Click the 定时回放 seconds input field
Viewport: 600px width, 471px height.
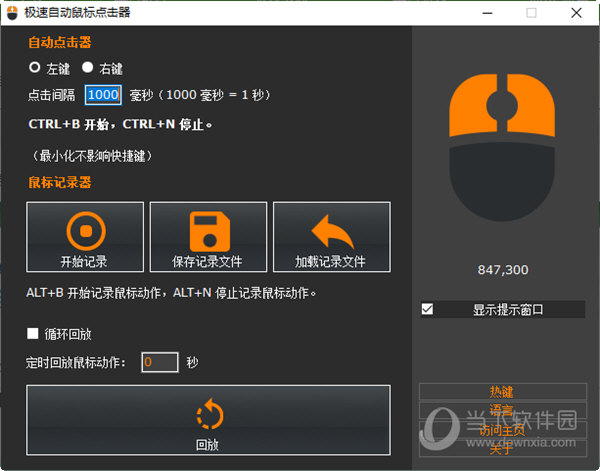pyautogui.click(x=160, y=362)
